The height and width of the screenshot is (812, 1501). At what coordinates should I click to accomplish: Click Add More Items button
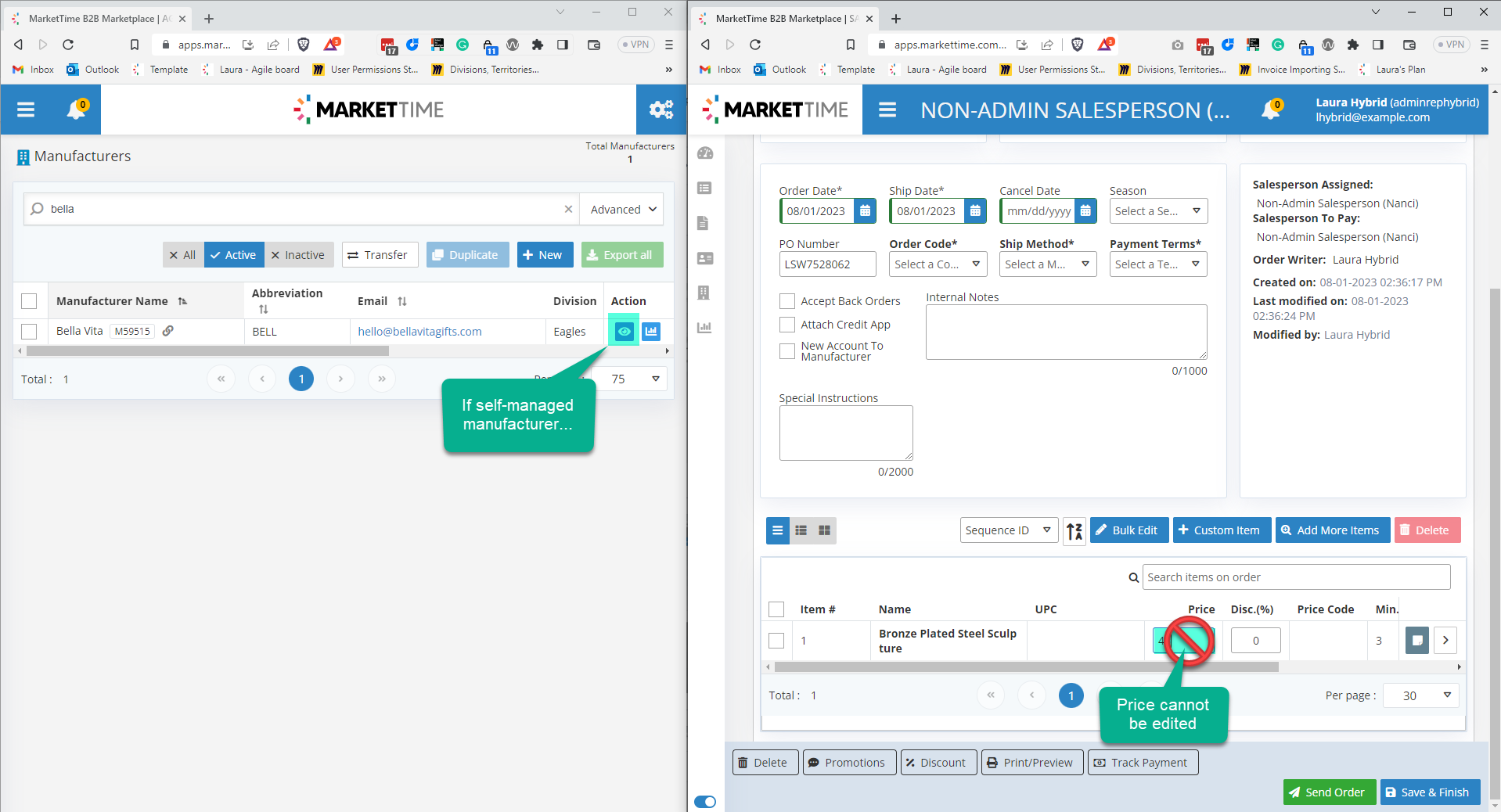(x=1332, y=530)
